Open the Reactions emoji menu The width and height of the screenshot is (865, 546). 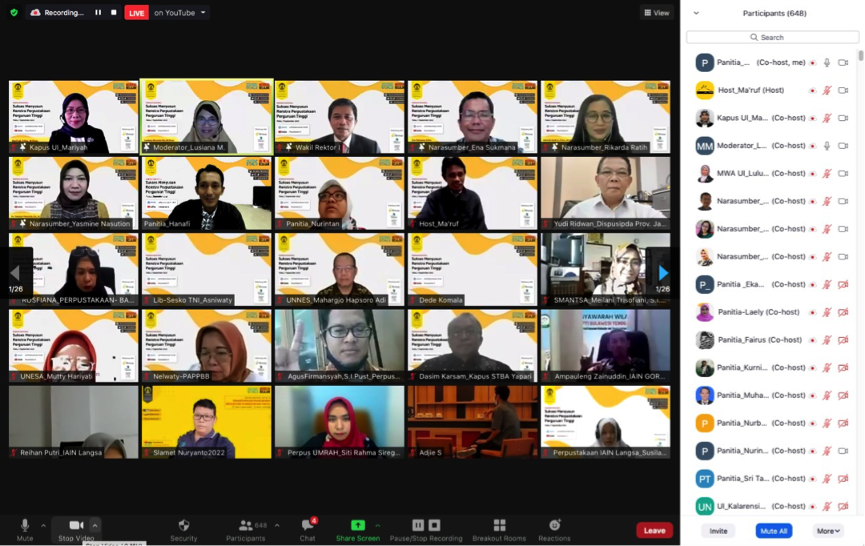[x=555, y=525]
